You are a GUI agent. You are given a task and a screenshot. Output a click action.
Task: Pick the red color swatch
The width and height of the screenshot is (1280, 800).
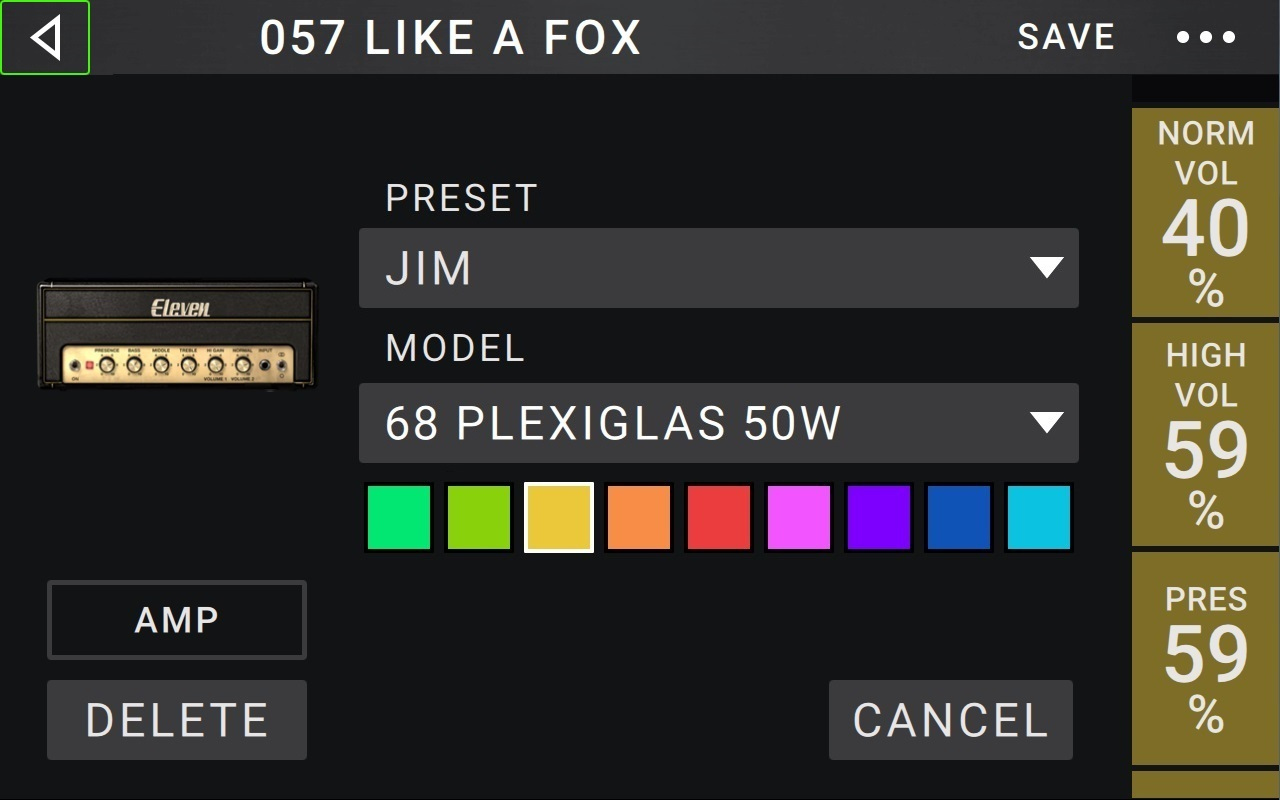719,518
